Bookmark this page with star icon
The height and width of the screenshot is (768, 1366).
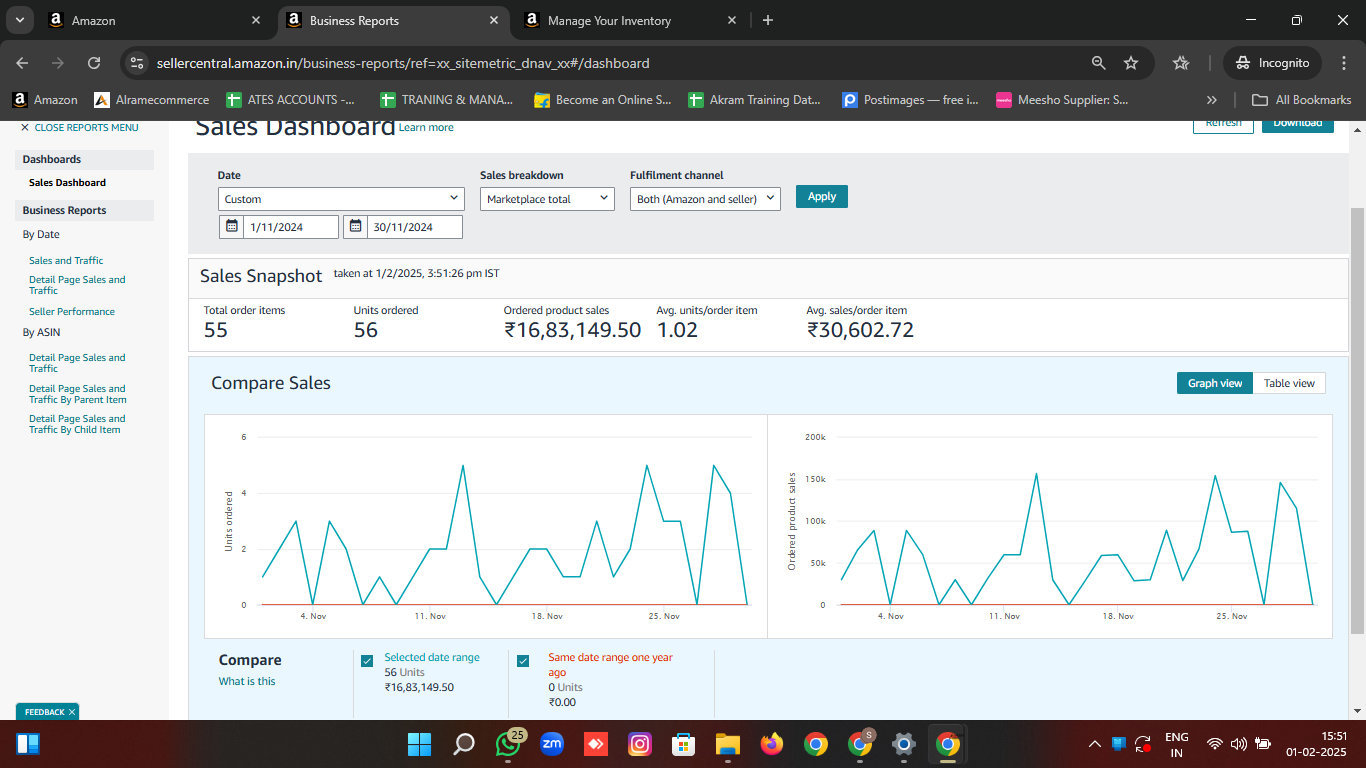point(1131,63)
